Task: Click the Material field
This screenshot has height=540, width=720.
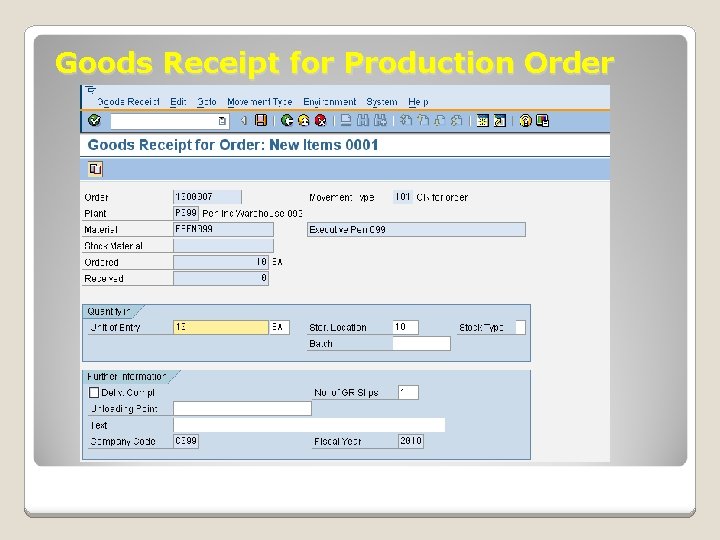Action: tap(223, 229)
